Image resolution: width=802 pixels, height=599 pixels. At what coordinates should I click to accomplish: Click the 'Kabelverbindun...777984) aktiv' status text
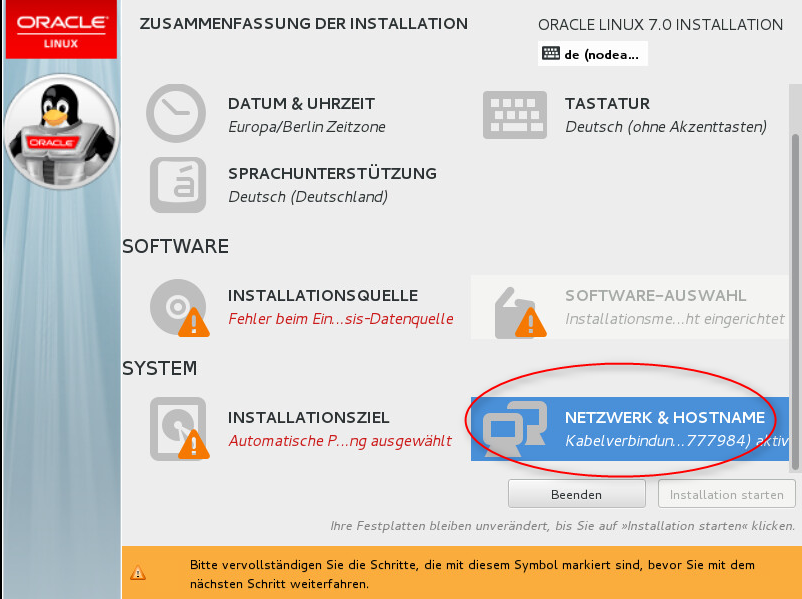pos(677,440)
